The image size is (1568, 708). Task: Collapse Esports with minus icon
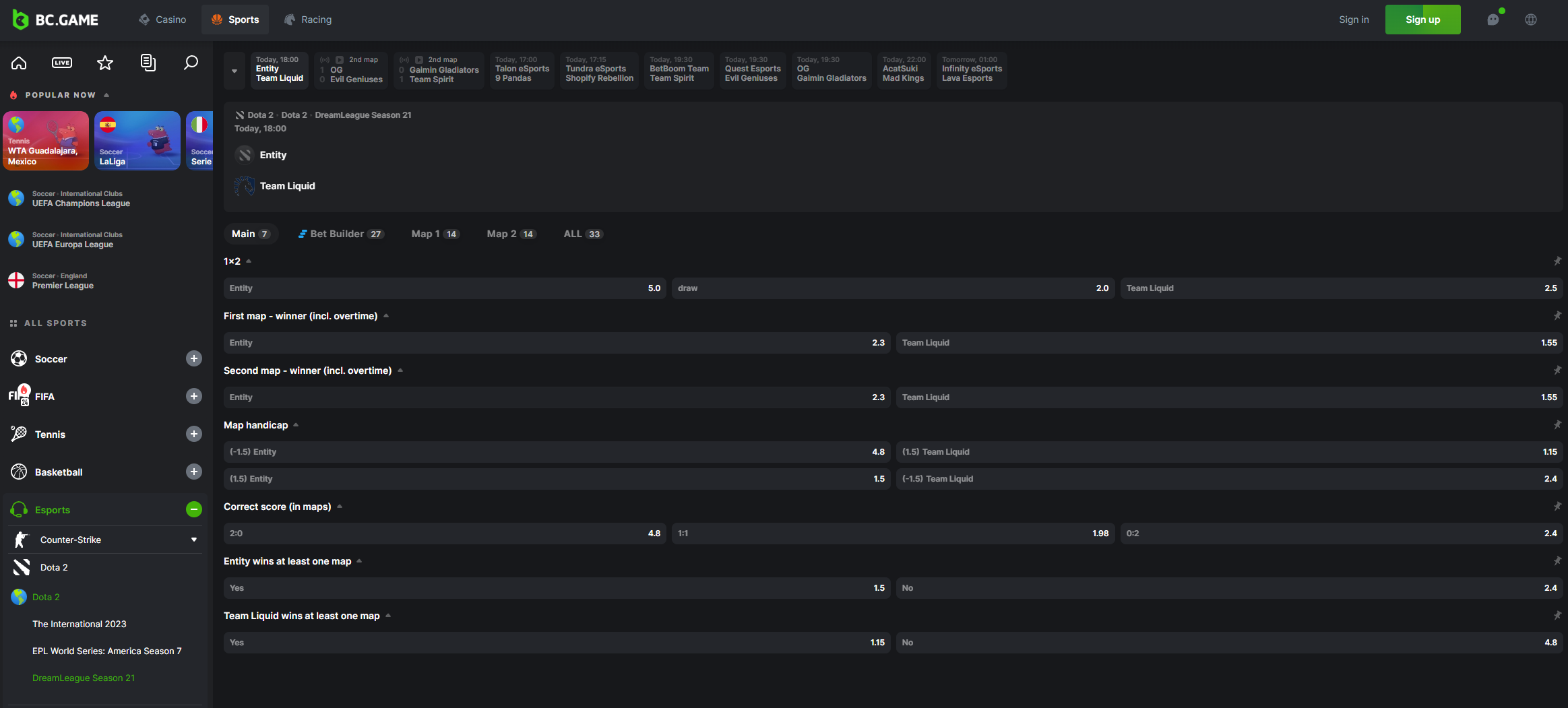[194, 509]
